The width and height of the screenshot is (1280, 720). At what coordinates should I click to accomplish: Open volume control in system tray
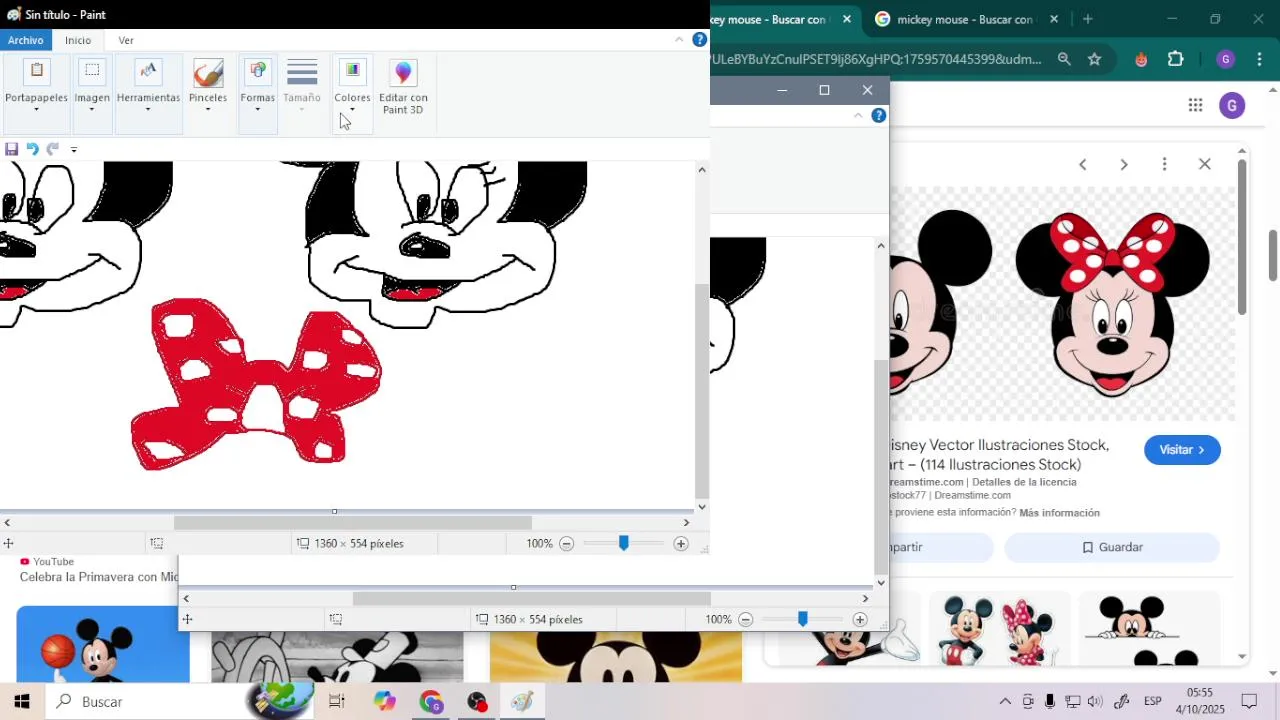tap(1095, 702)
